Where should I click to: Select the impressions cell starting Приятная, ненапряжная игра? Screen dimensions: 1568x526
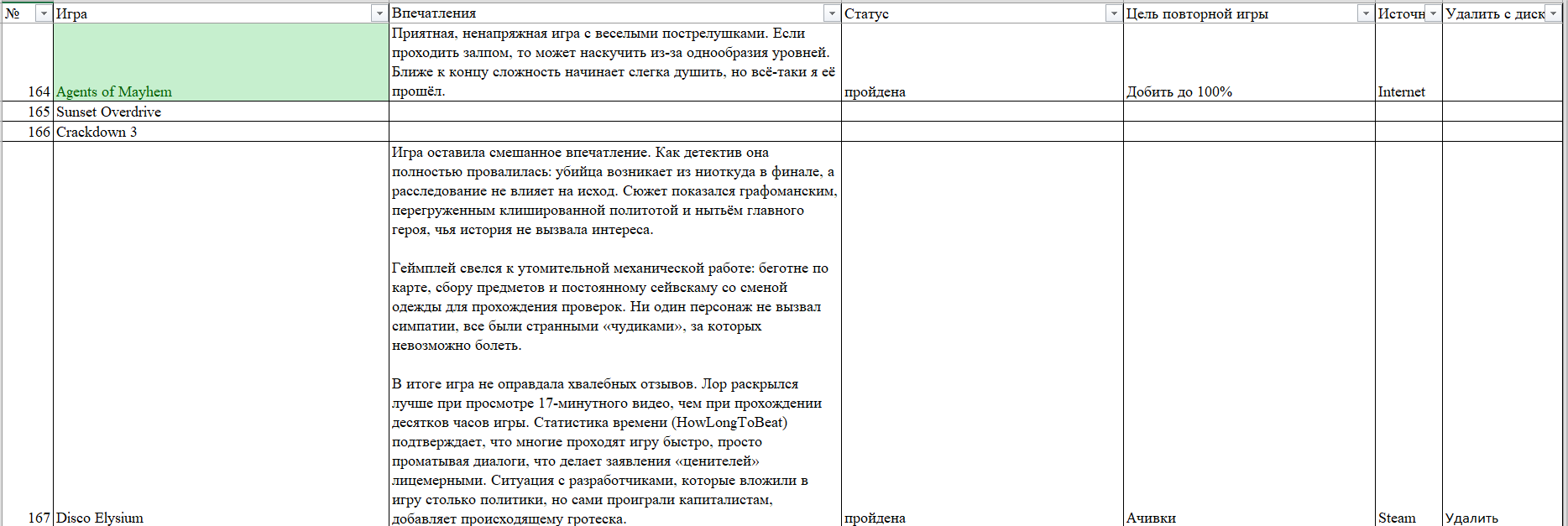tap(615, 62)
